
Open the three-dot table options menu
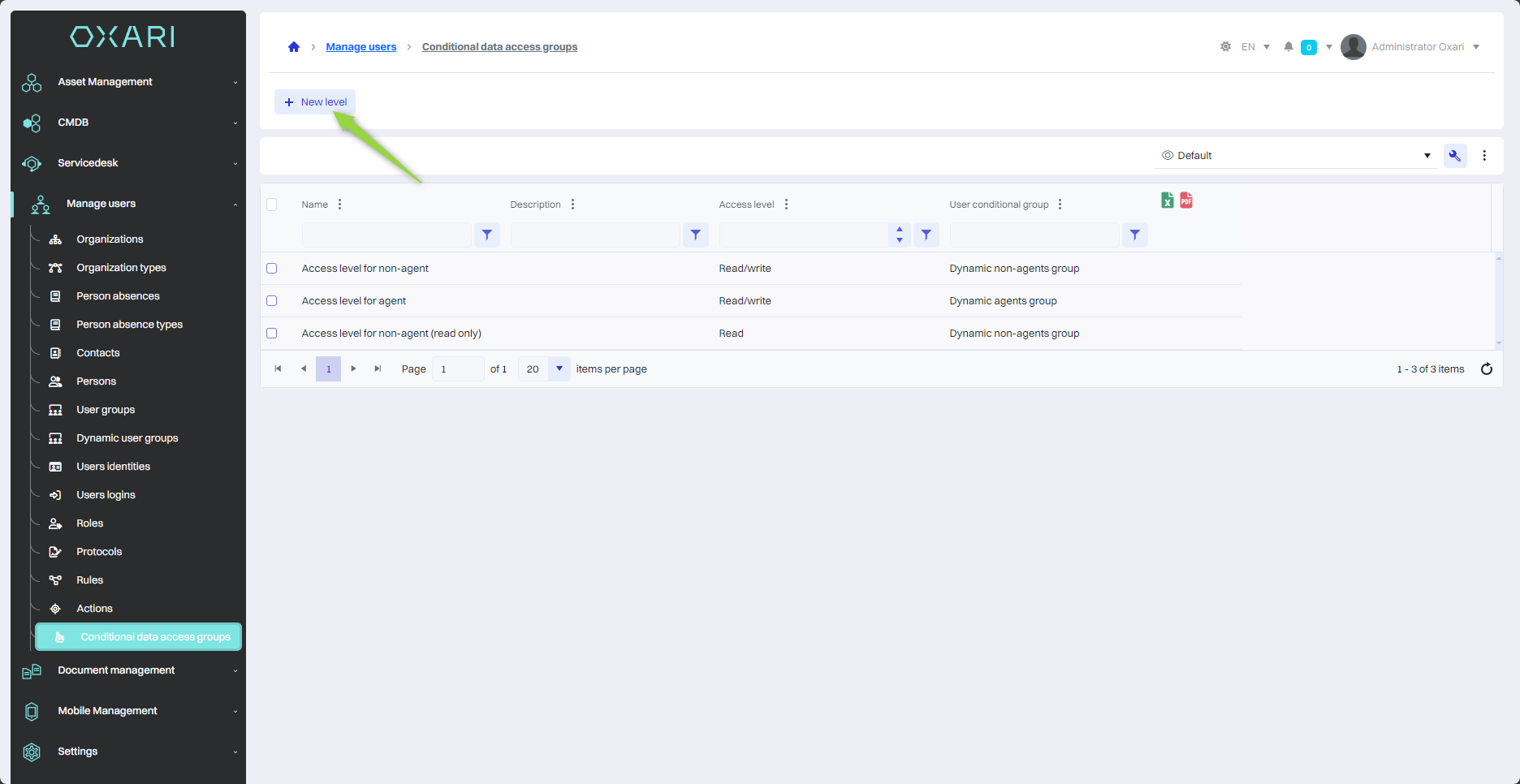[1484, 156]
